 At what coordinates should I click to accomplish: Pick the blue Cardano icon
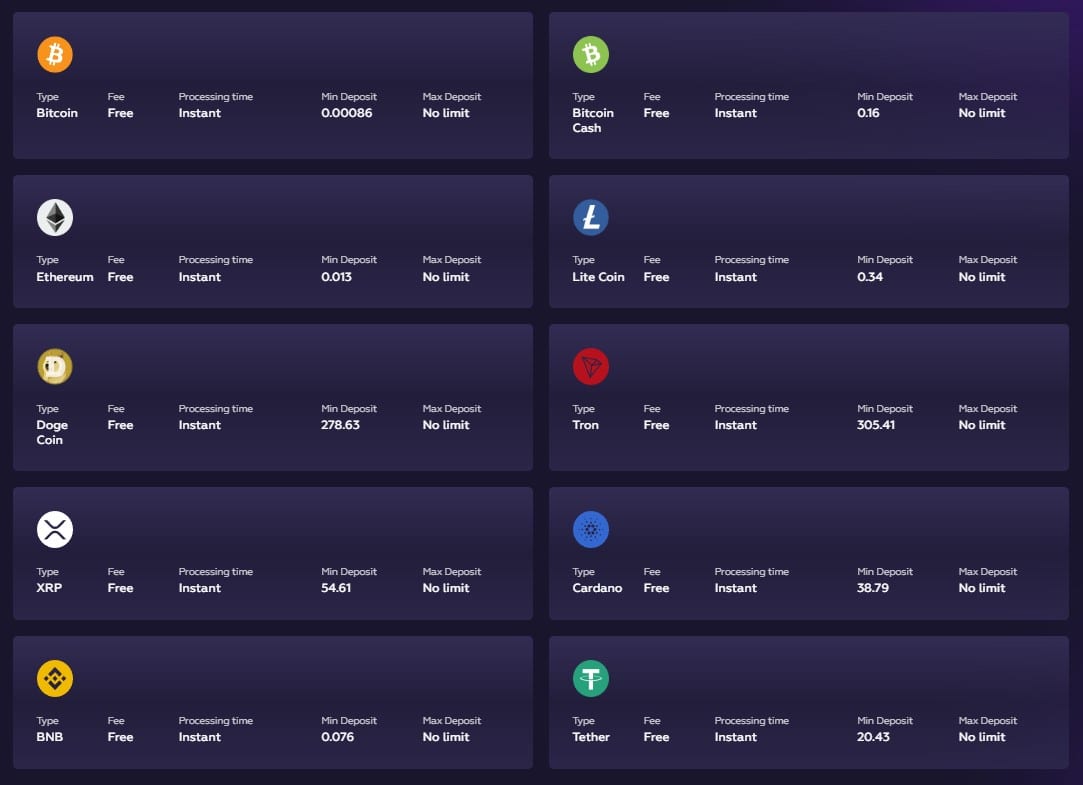click(591, 529)
